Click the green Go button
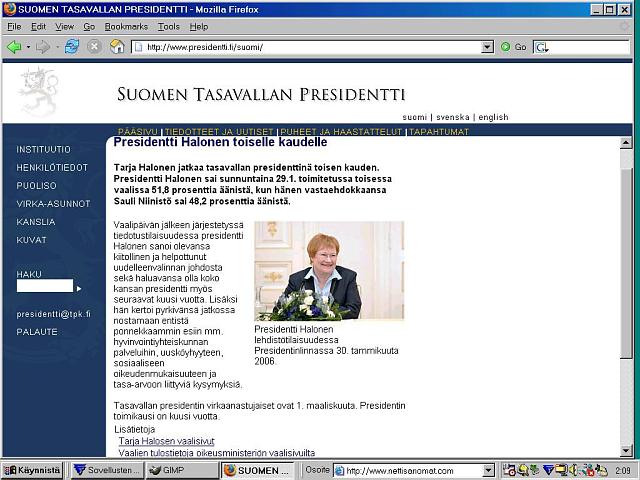 (514, 46)
